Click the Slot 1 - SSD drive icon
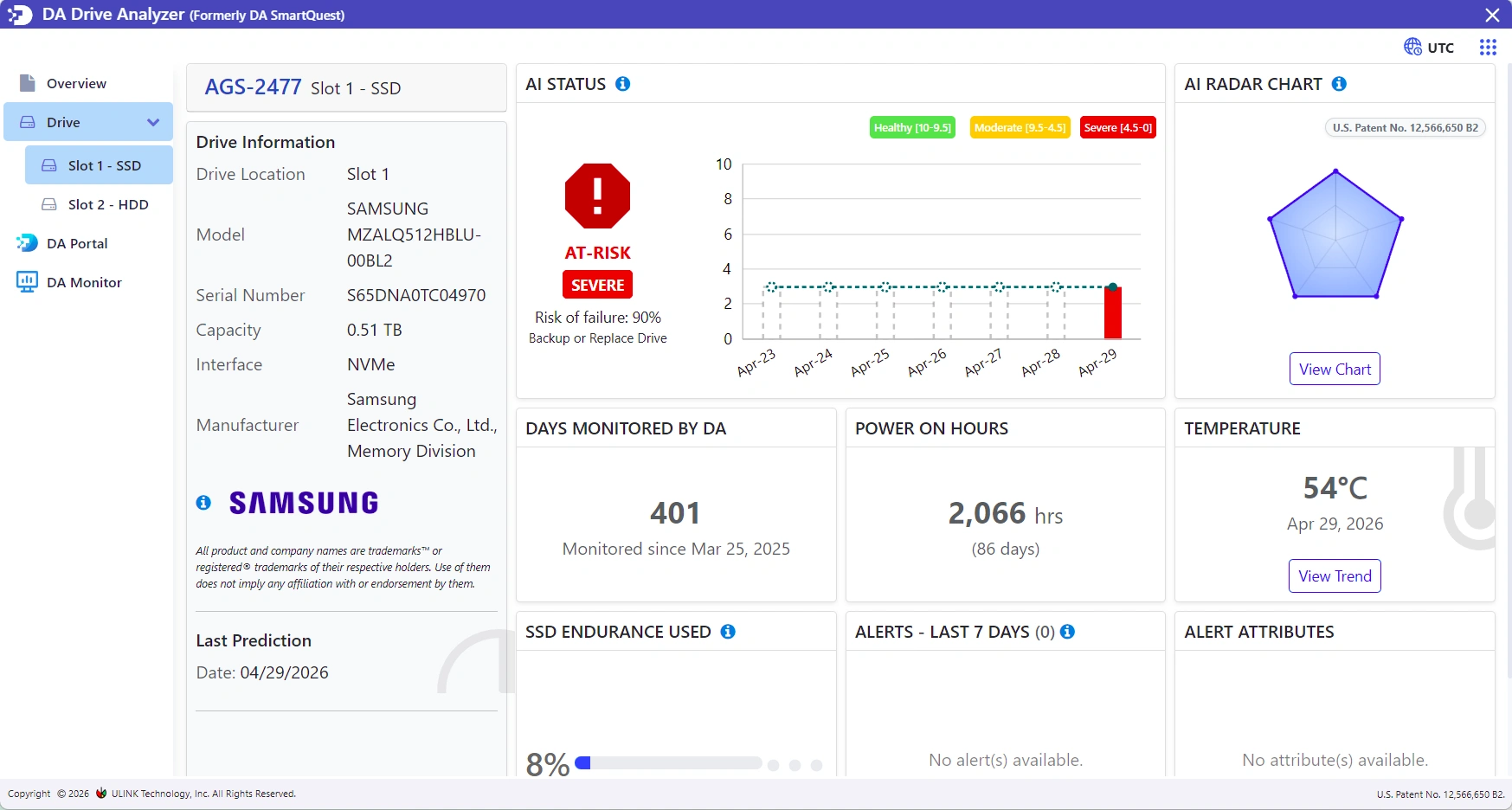 click(49, 165)
